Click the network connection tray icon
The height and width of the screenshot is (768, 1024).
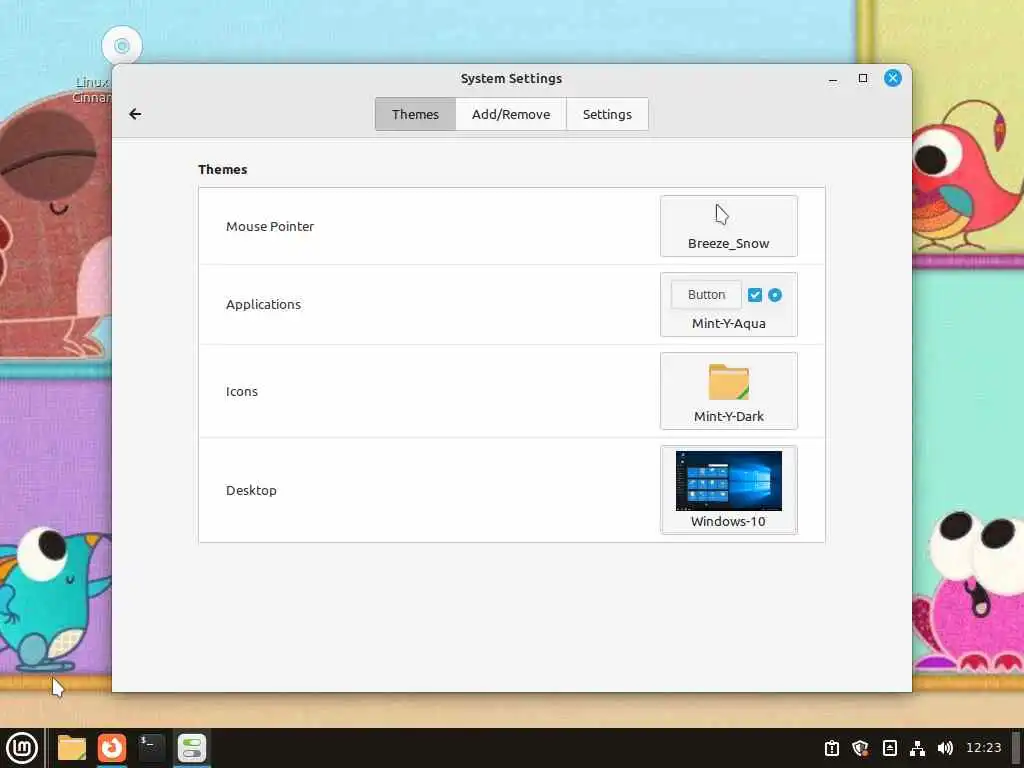[x=918, y=748]
